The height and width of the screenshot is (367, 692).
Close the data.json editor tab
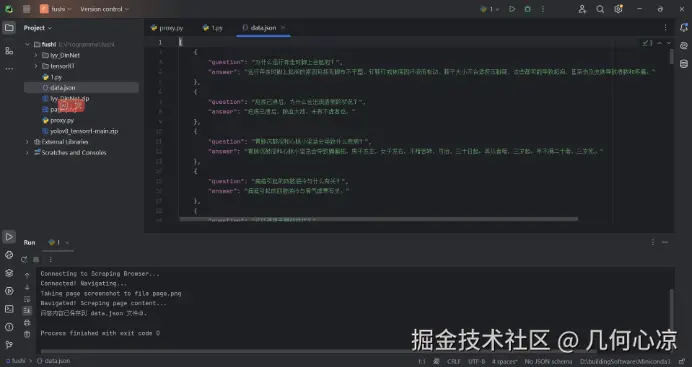(x=283, y=28)
